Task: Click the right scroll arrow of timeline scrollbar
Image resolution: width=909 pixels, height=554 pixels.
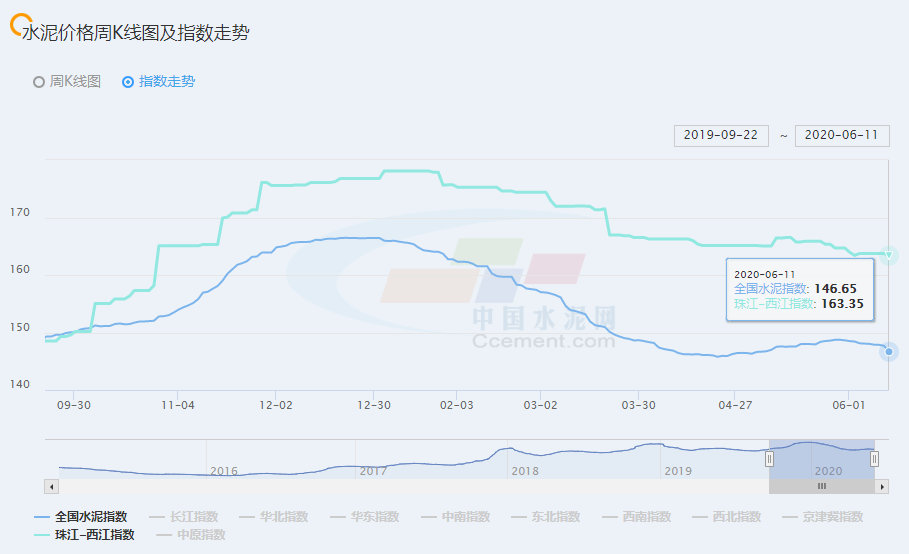Action: click(x=882, y=486)
